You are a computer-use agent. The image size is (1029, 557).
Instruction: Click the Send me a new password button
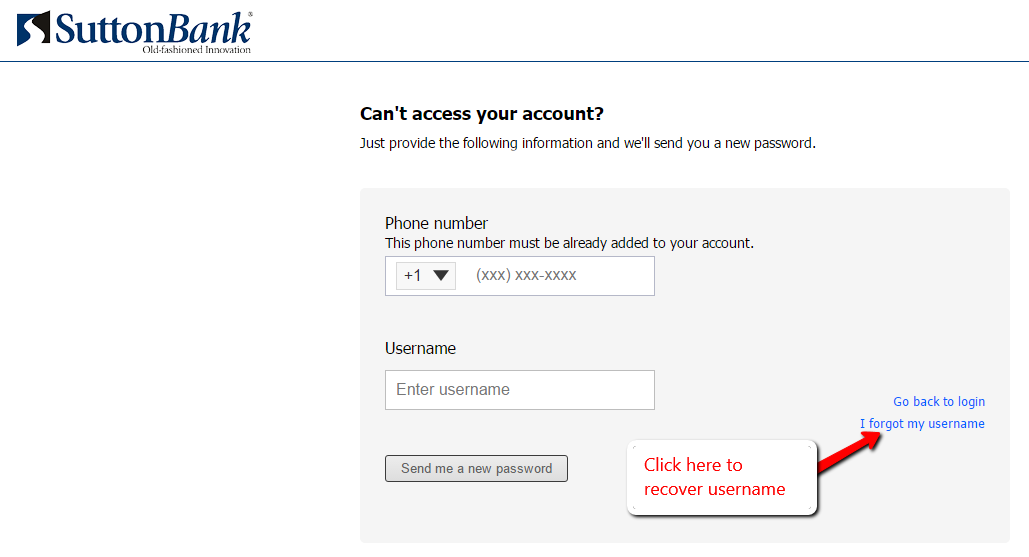click(476, 468)
